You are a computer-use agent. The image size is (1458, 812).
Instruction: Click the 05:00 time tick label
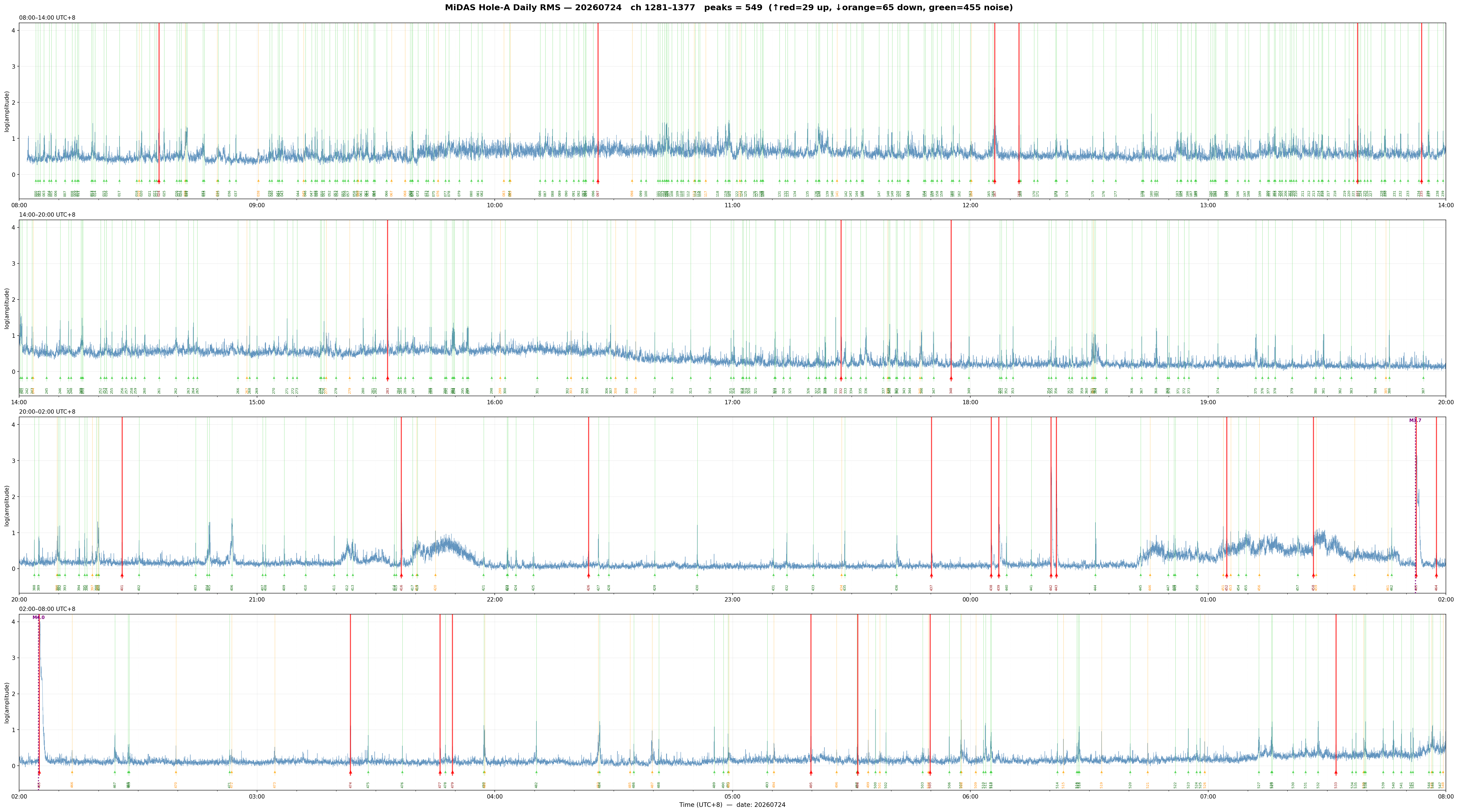[x=732, y=797]
